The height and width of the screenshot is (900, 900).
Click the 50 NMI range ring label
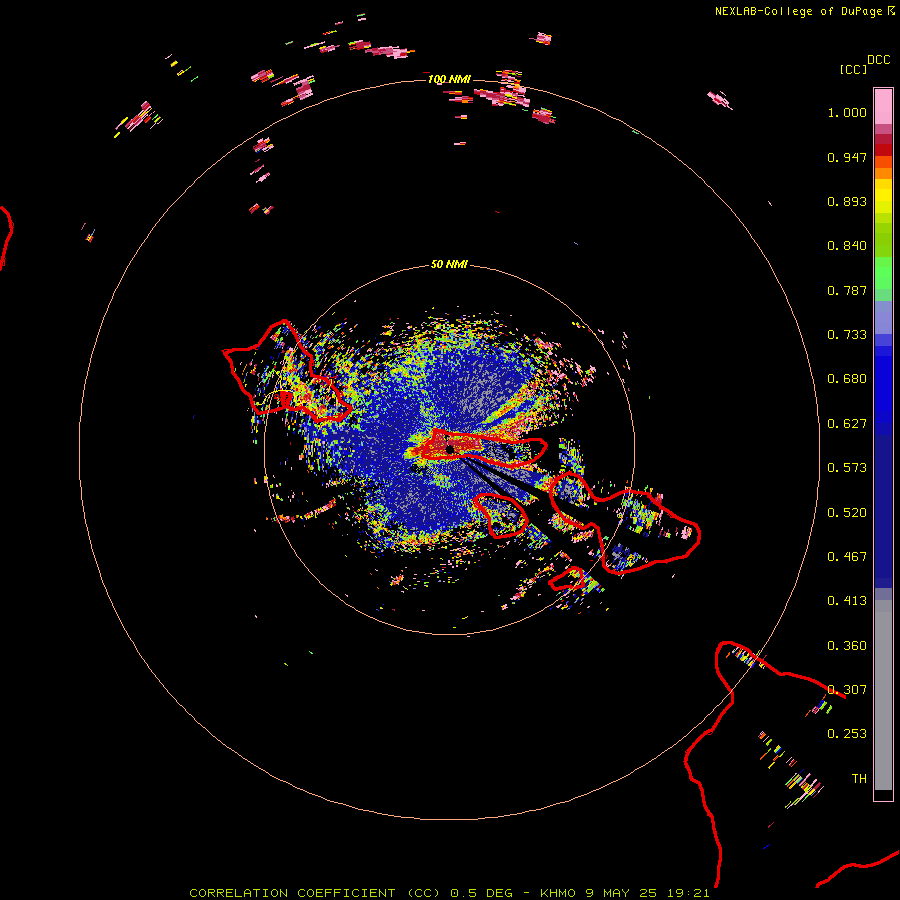[x=449, y=265]
